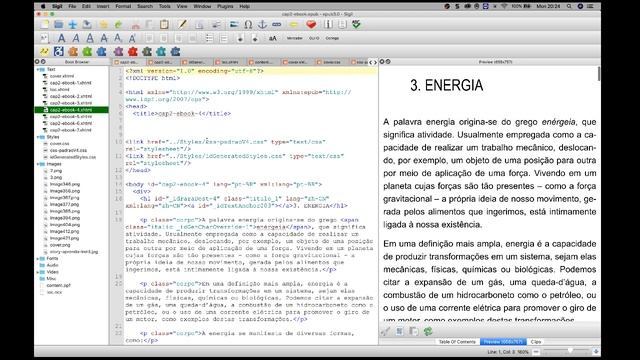Click the New file icon in toolbar

click(x=44, y=24)
